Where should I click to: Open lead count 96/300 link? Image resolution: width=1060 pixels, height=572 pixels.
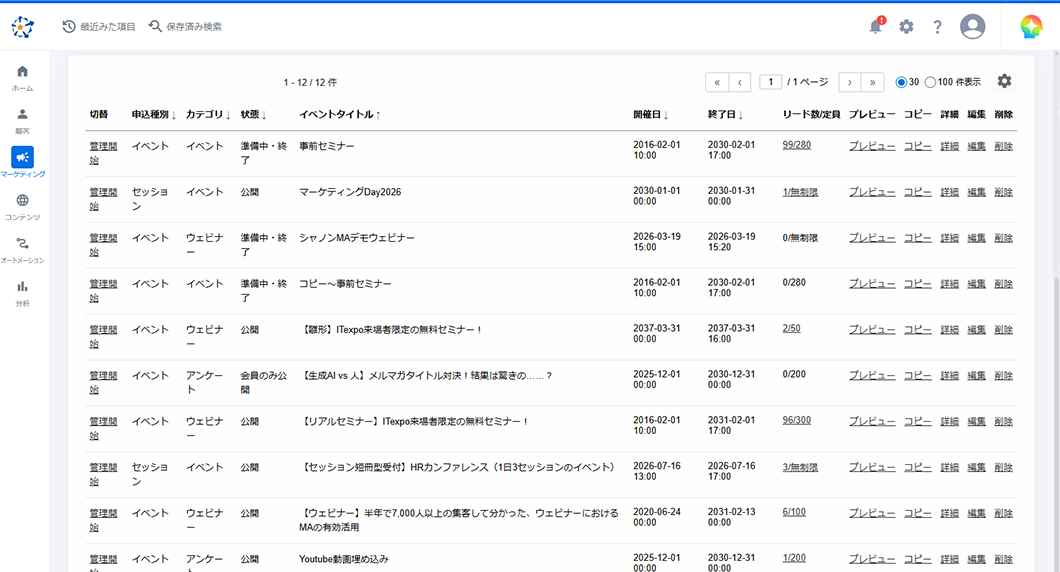click(x=796, y=420)
